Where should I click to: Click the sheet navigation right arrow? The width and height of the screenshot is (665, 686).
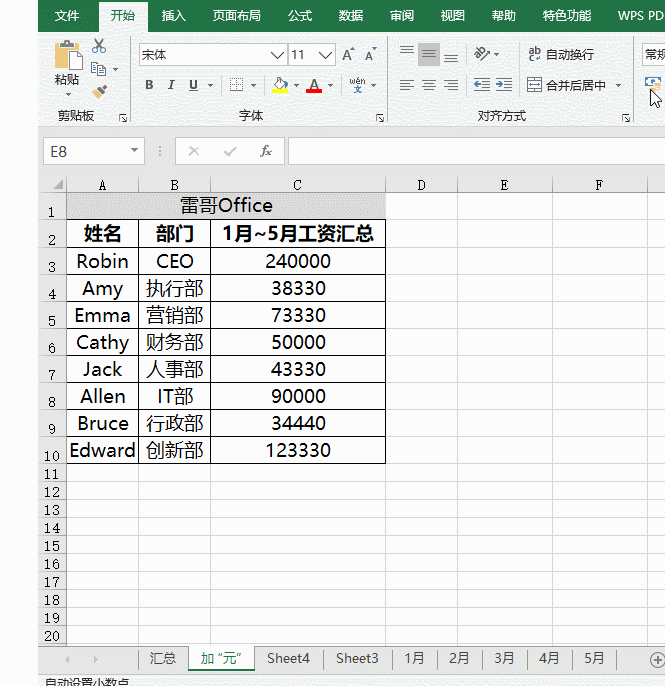tap(95, 659)
